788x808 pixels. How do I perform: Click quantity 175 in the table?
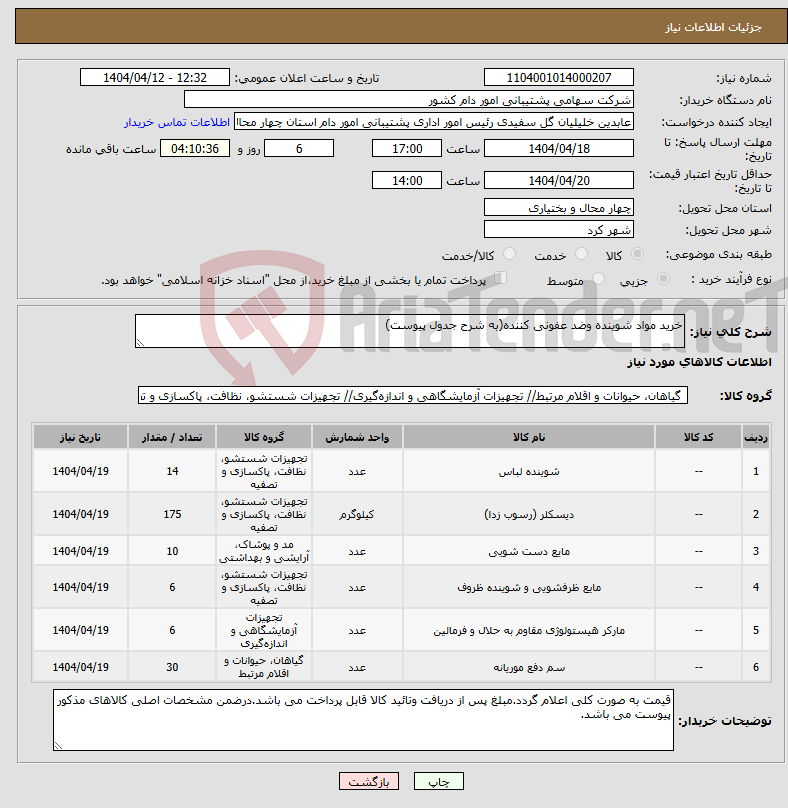pos(172,514)
